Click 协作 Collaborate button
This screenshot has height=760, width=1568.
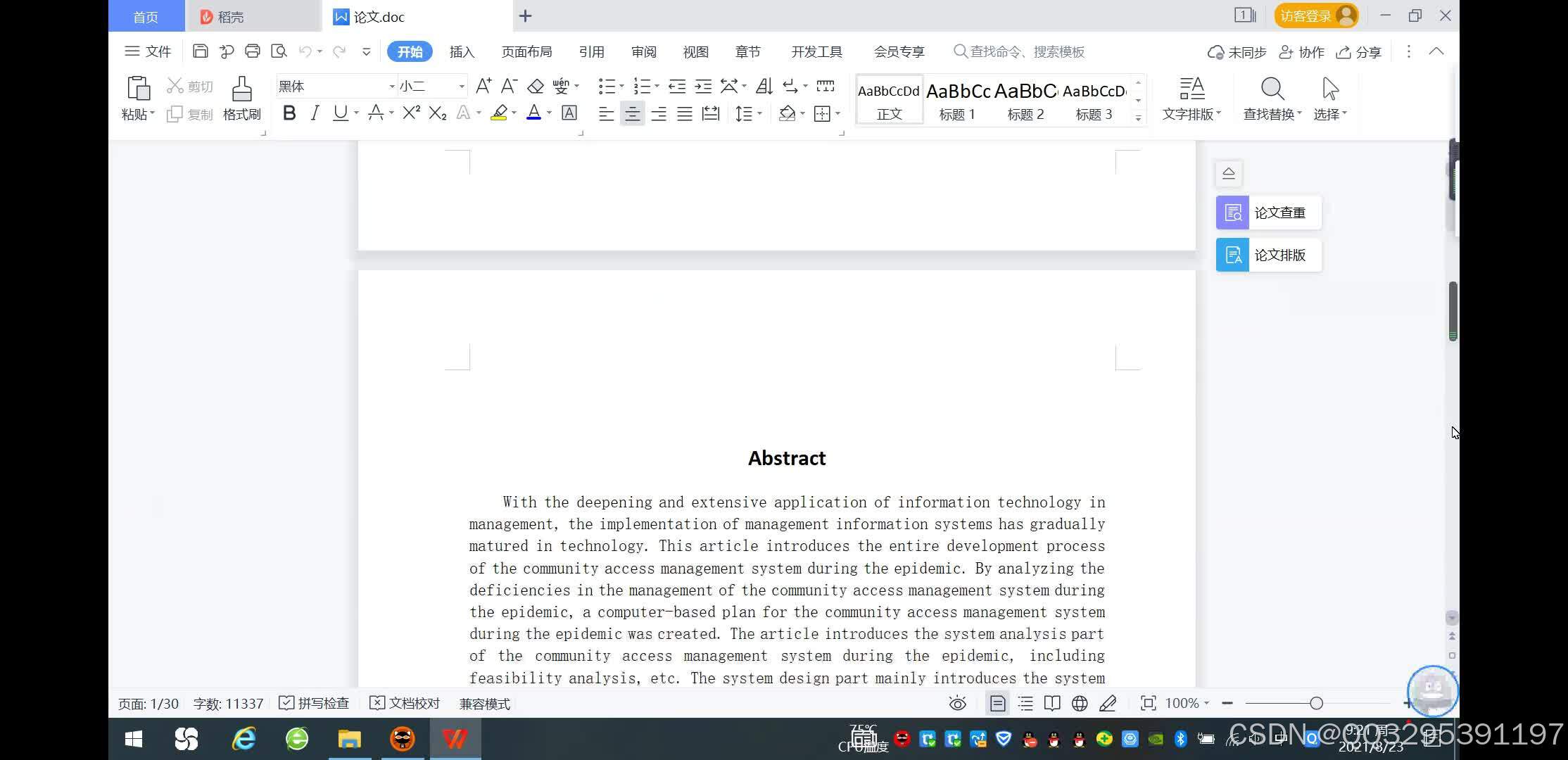[1301, 52]
